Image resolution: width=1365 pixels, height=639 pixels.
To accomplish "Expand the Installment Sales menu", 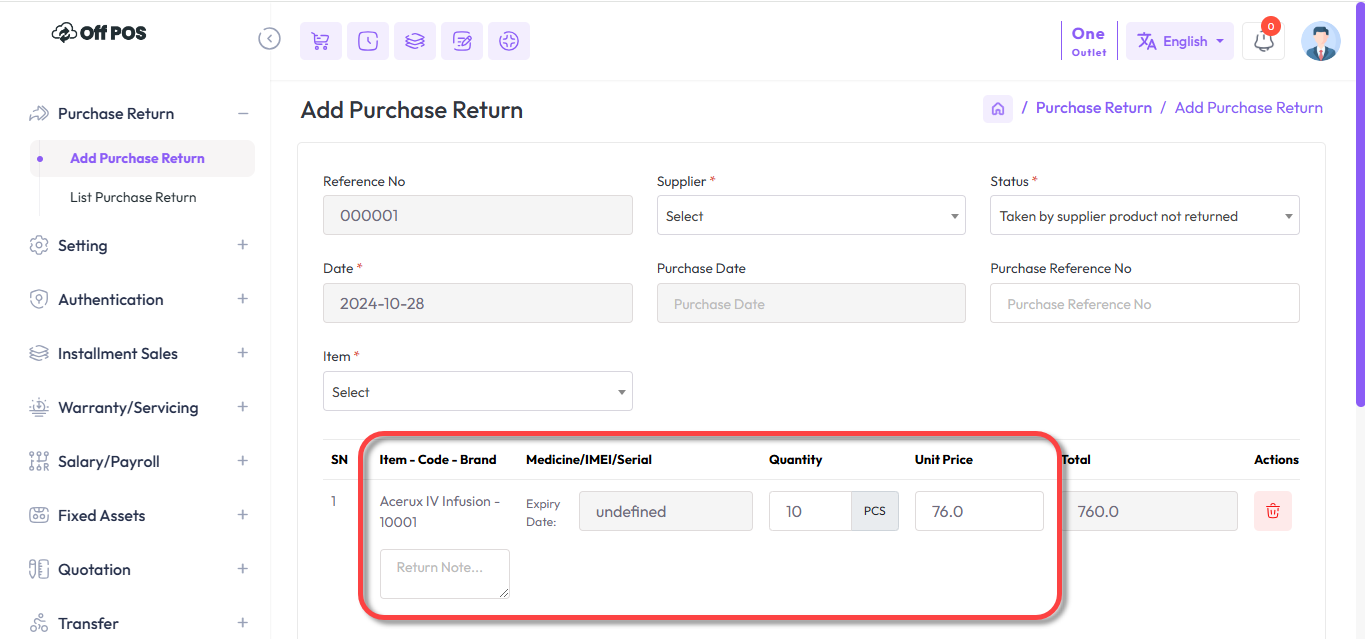I will [x=242, y=353].
